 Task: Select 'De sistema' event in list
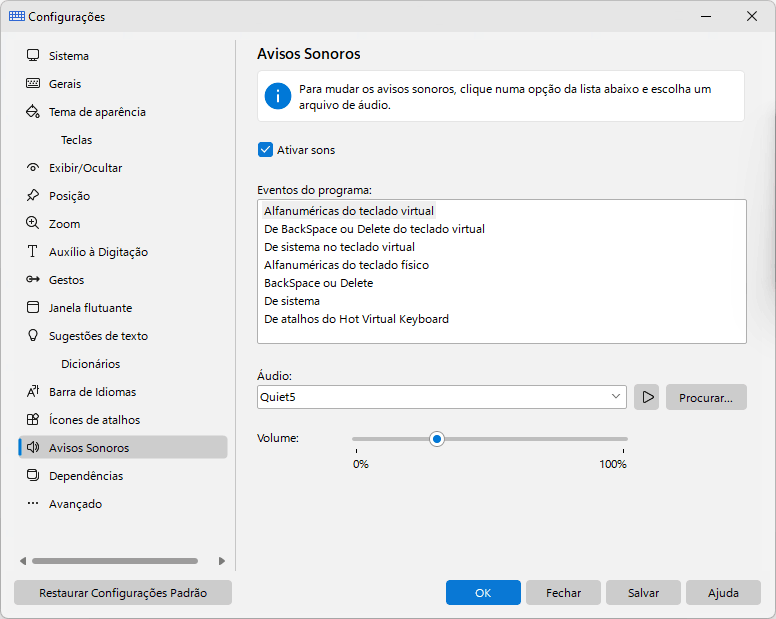click(291, 301)
